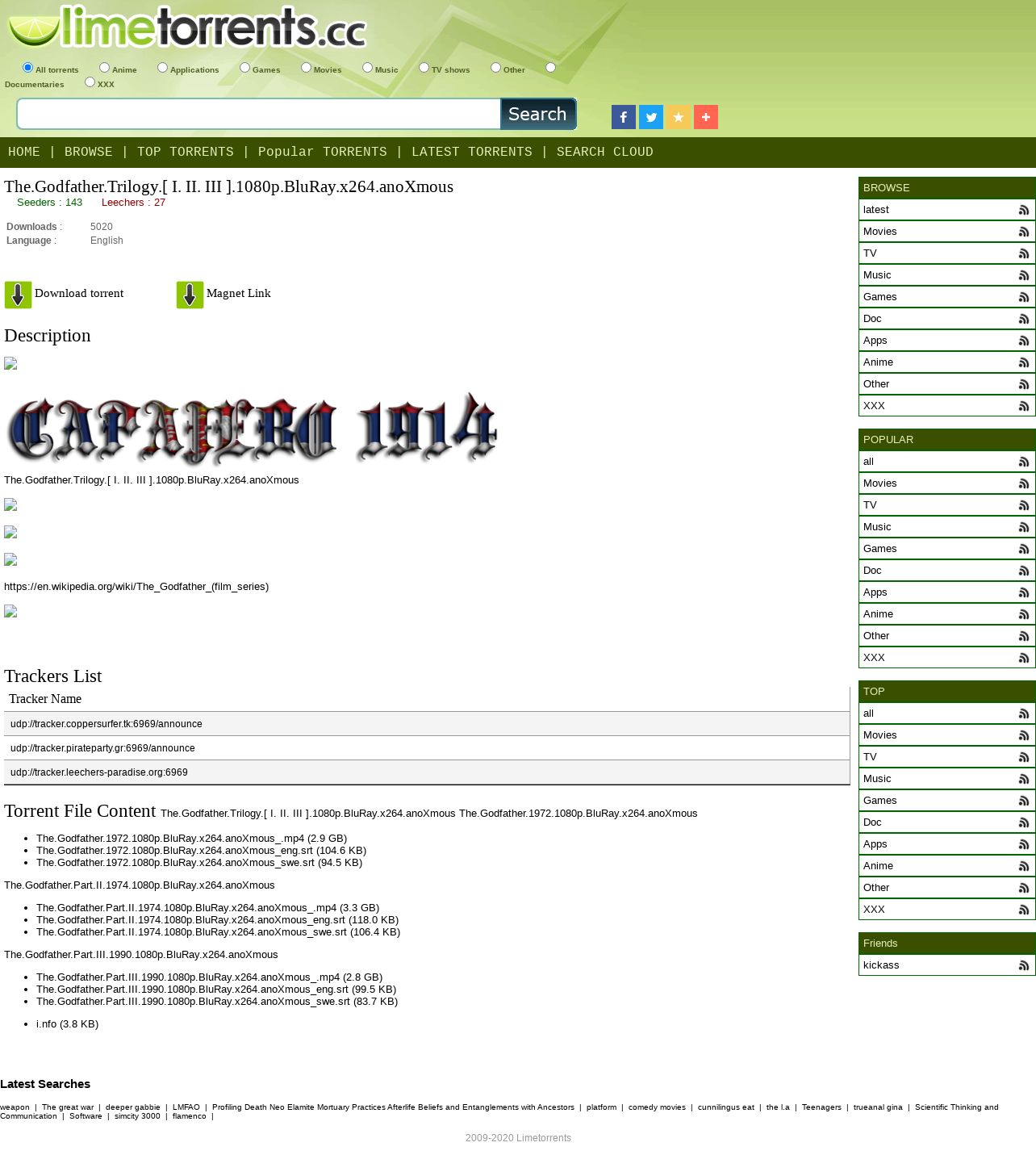
Task: Click the yellow star favorites icon
Action: [x=679, y=117]
